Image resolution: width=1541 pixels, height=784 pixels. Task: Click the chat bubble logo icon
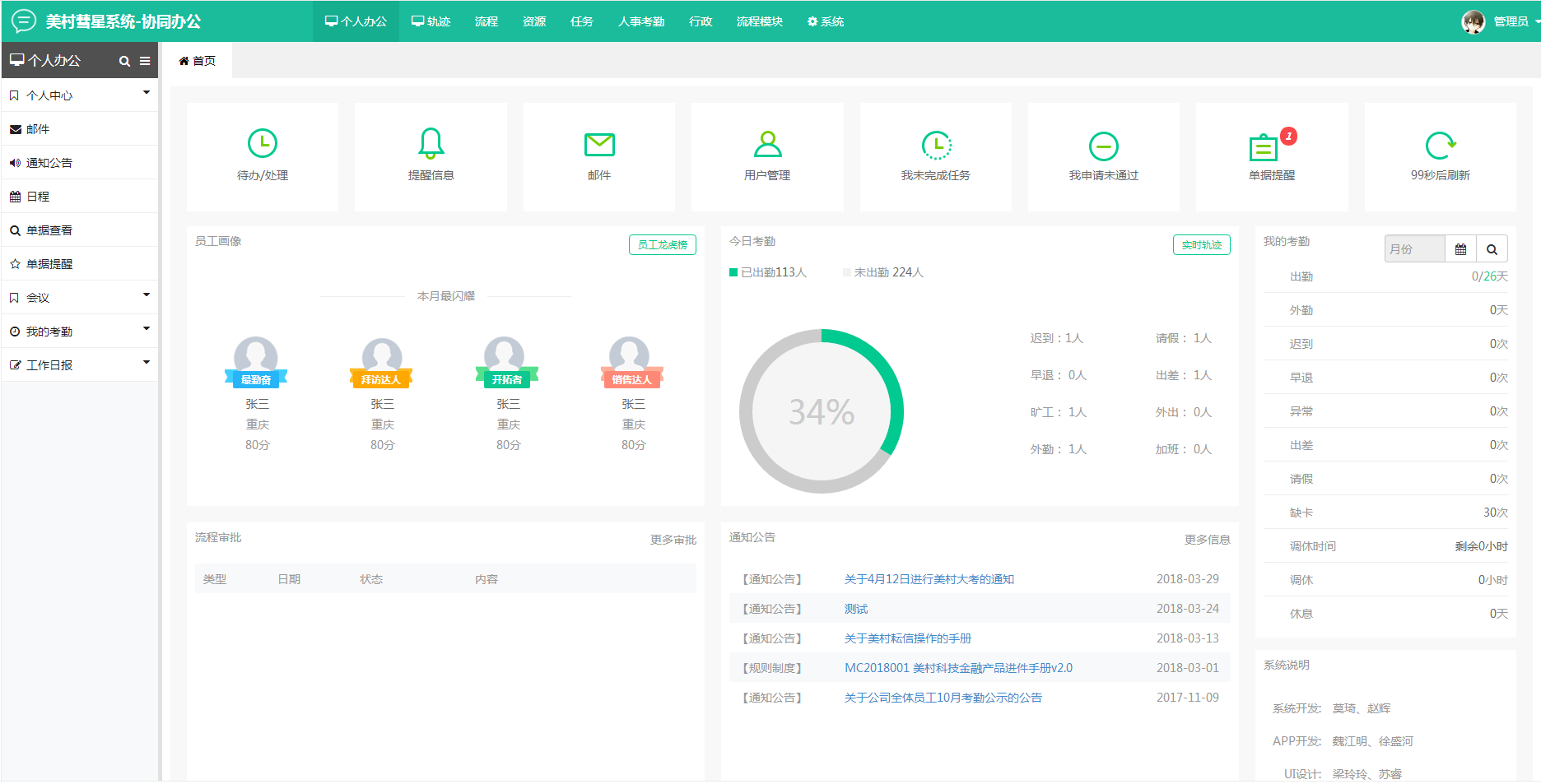click(x=23, y=21)
